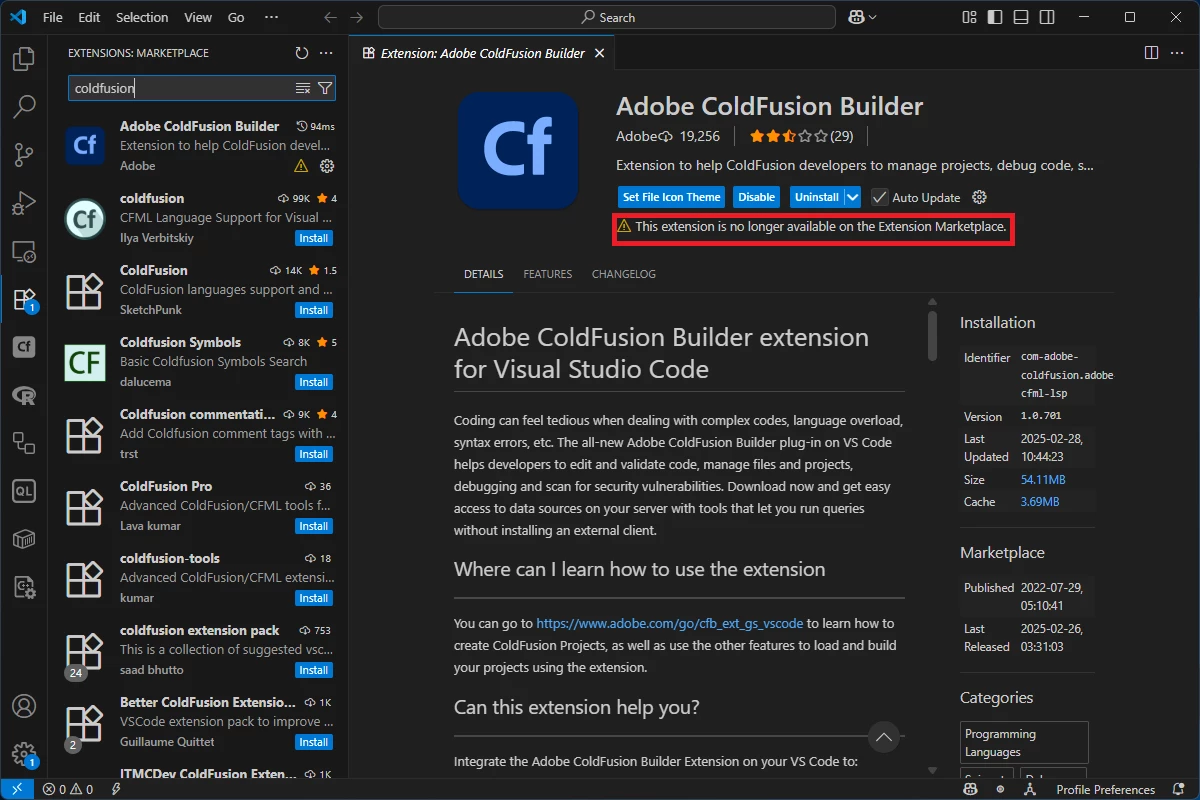This screenshot has width=1200, height=800.
Task: Install the ColdFusion extension by SketchPunk
Action: click(x=314, y=310)
